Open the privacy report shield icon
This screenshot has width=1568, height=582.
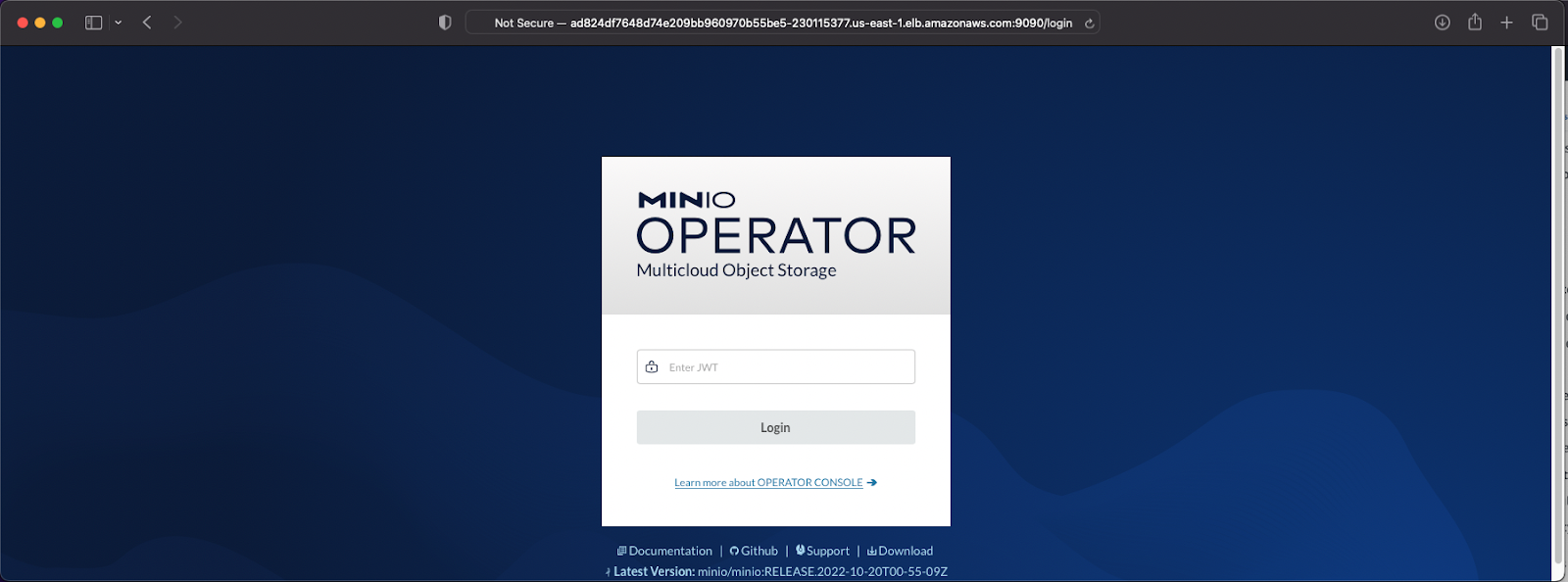pyautogui.click(x=445, y=23)
